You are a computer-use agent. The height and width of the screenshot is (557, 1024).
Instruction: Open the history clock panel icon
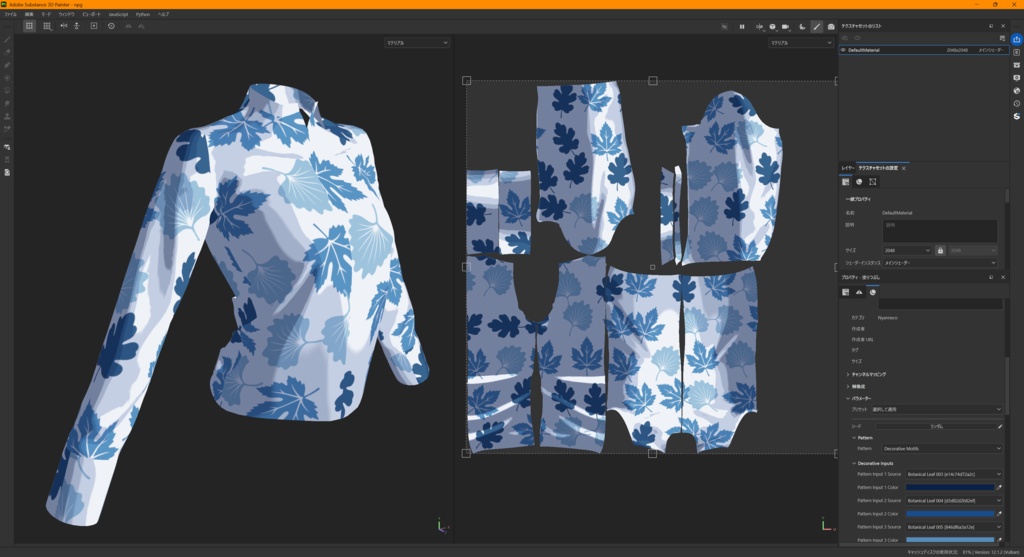pyautogui.click(x=1016, y=103)
